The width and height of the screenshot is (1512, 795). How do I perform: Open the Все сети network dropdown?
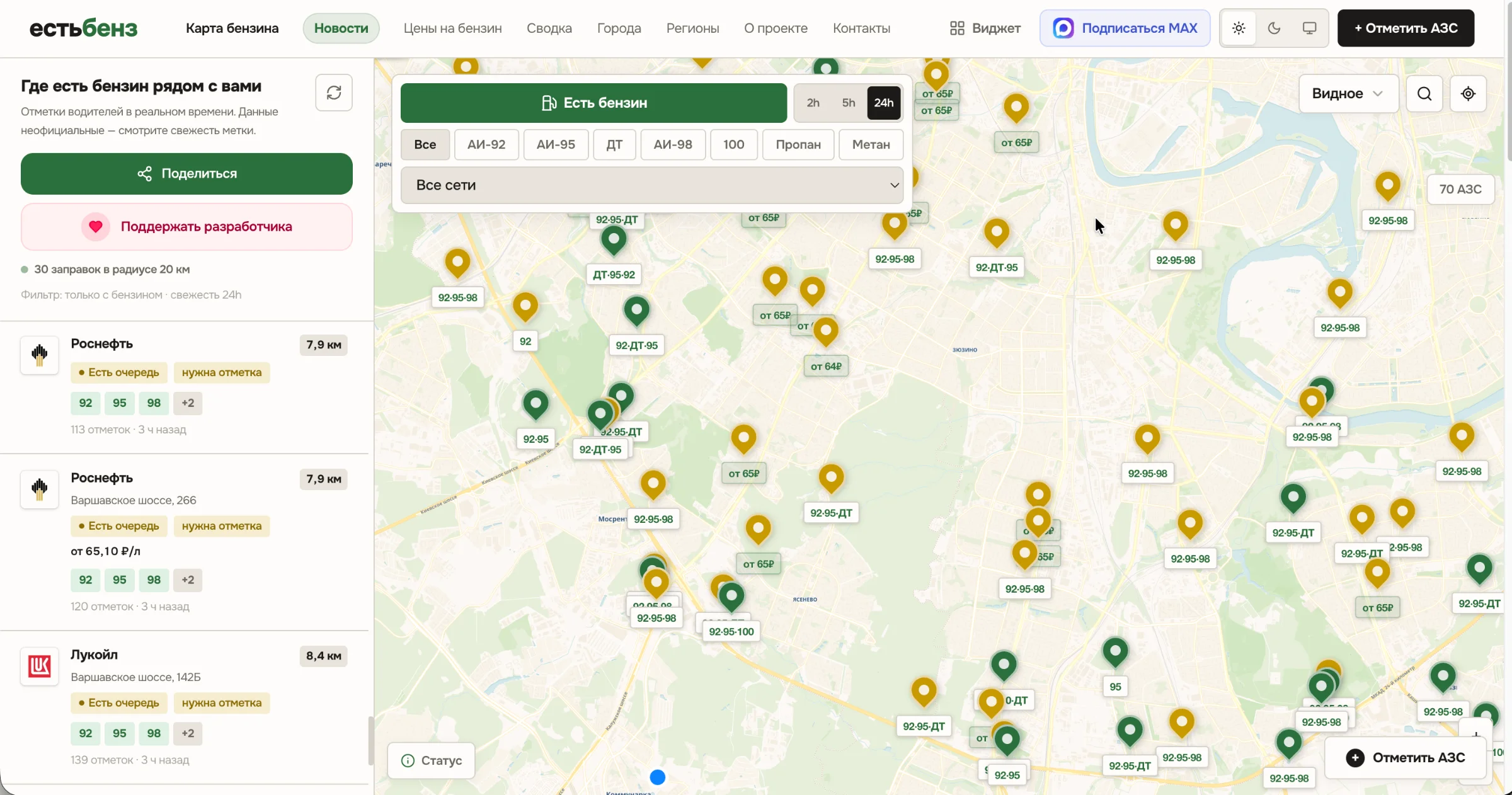coord(652,185)
